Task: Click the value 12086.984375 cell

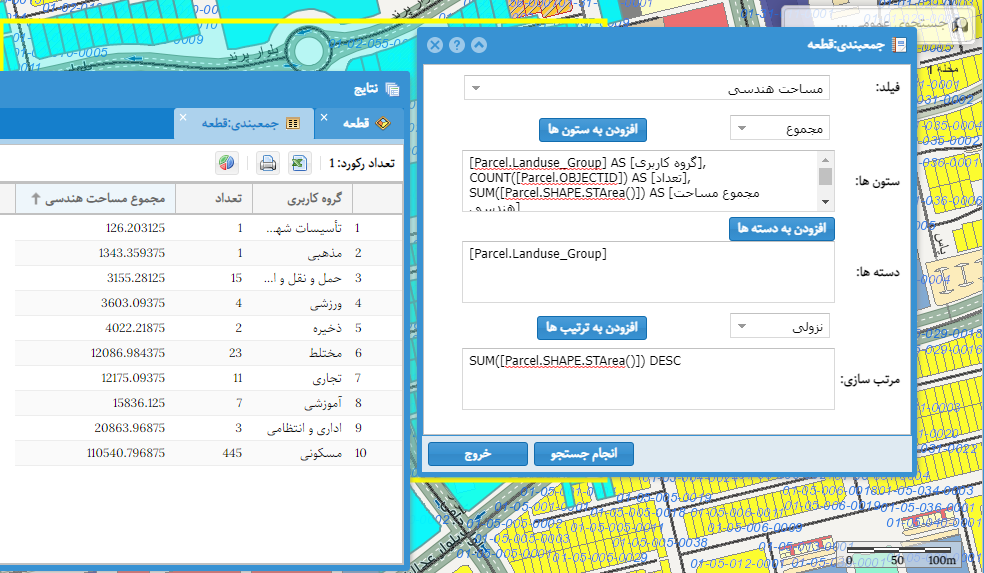Action: pyautogui.click(x=95, y=353)
